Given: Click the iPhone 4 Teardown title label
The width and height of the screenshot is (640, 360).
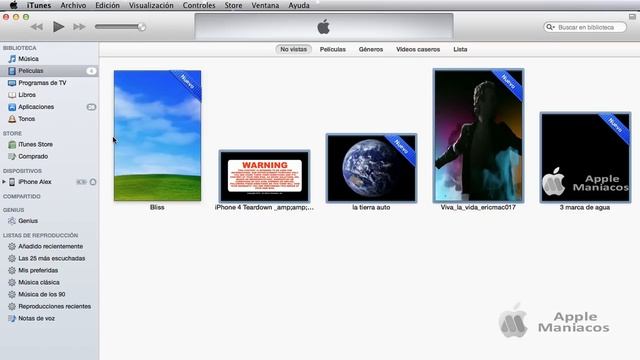Looking at the screenshot, I should [x=264, y=207].
